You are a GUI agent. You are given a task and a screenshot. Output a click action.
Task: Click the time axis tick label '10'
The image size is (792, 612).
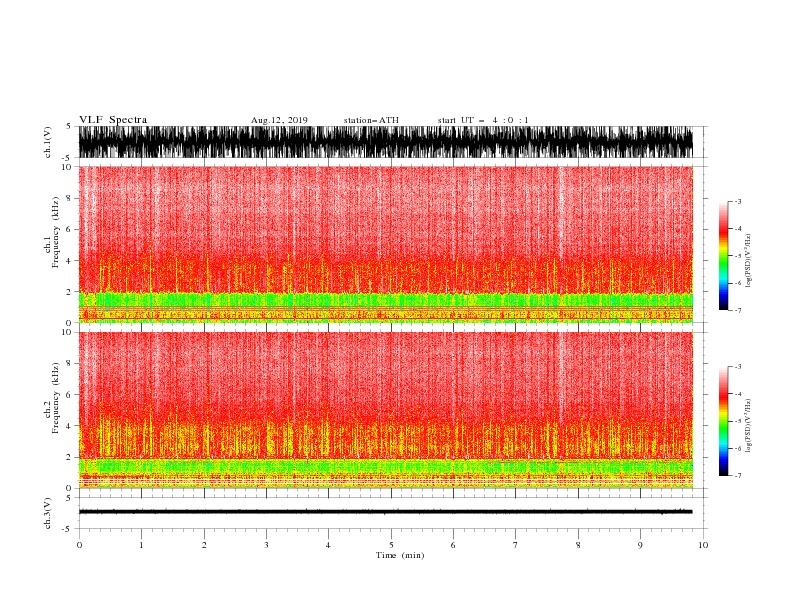(703, 545)
